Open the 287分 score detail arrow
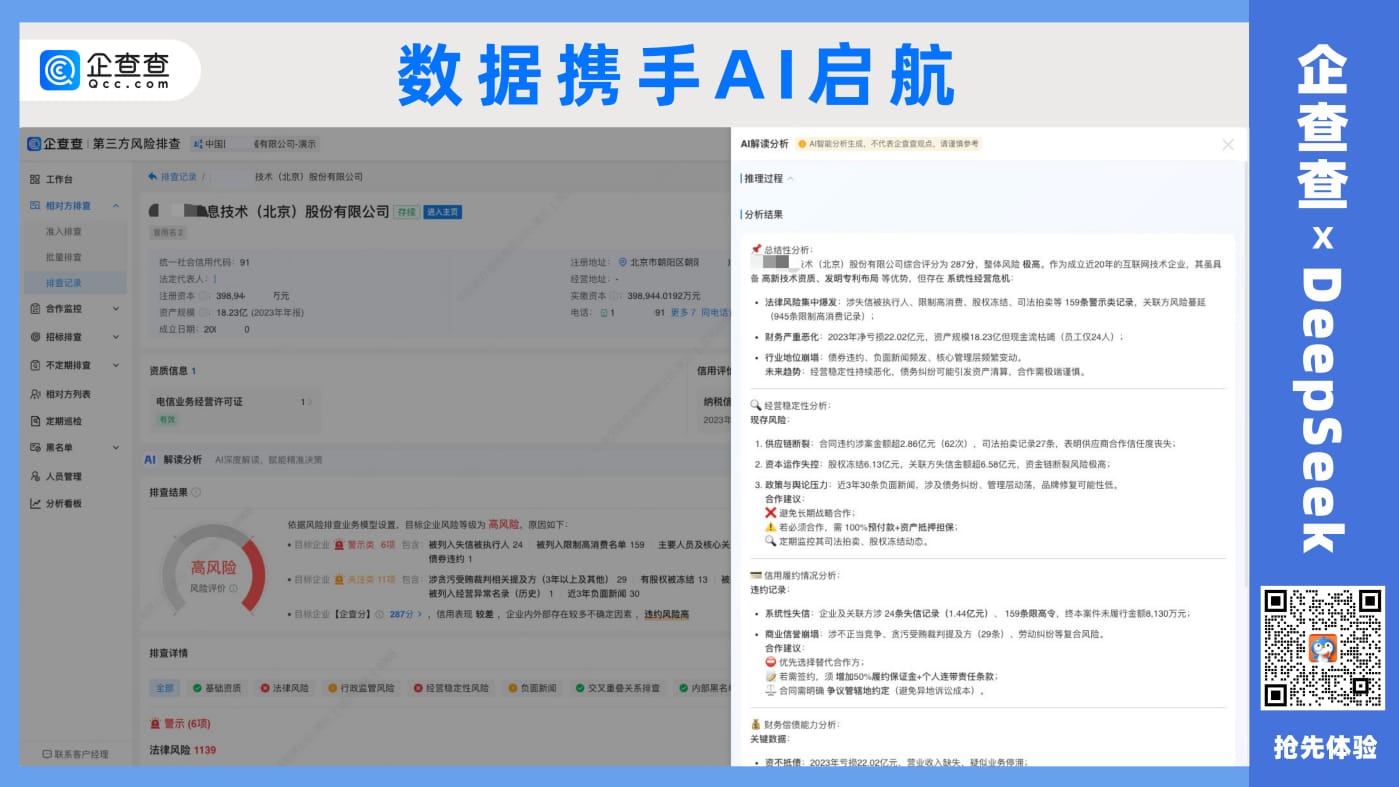 tap(417, 614)
